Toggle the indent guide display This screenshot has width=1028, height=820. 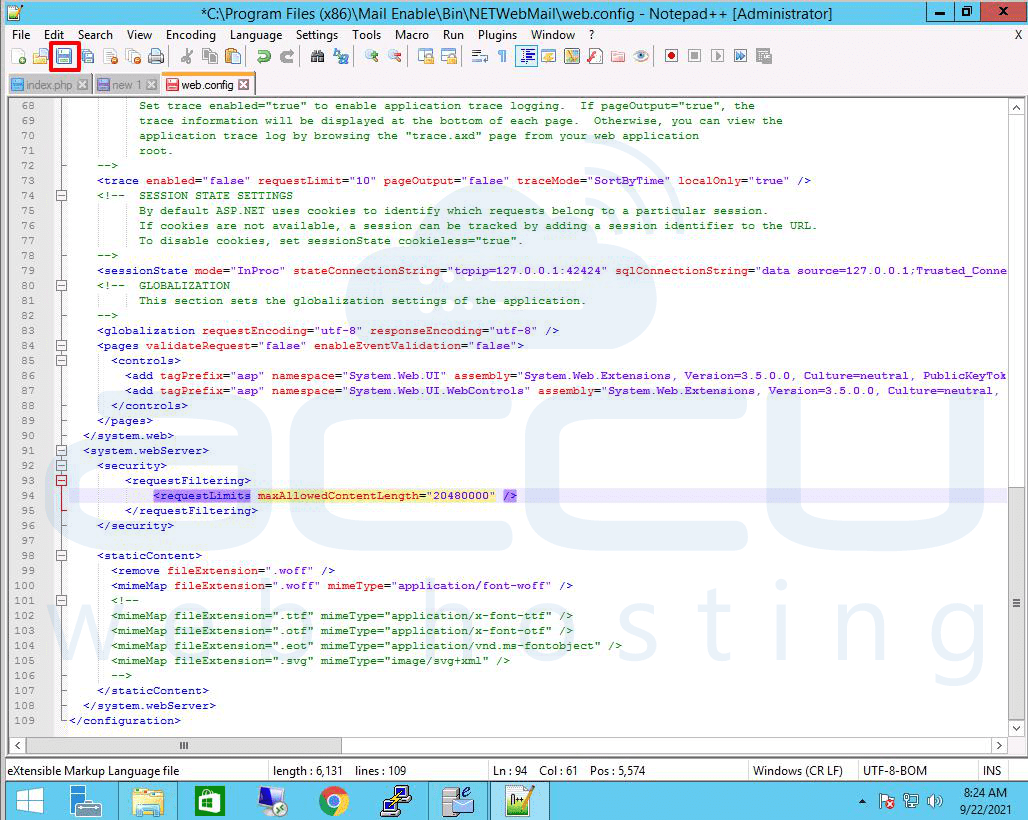(x=526, y=56)
